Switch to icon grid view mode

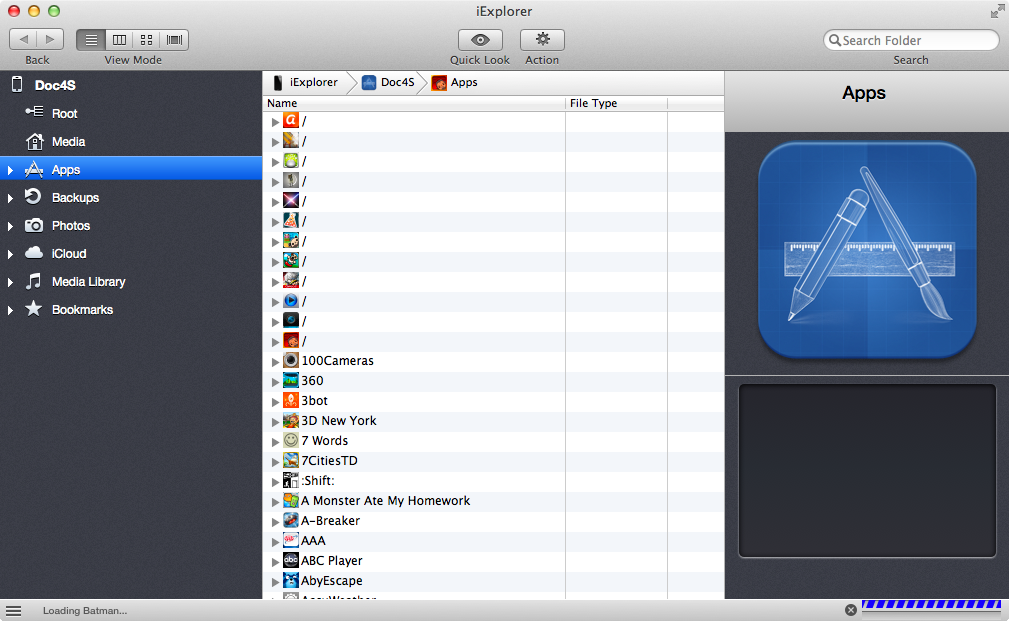click(x=147, y=40)
